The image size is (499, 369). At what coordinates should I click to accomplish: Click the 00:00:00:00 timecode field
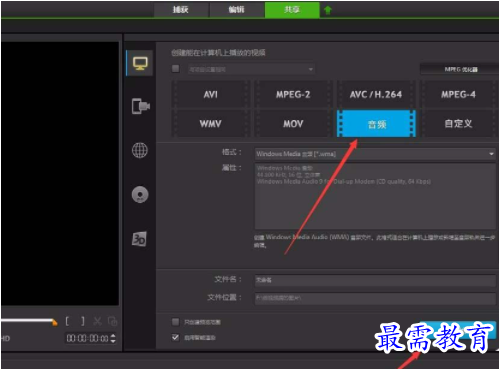point(88,339)
